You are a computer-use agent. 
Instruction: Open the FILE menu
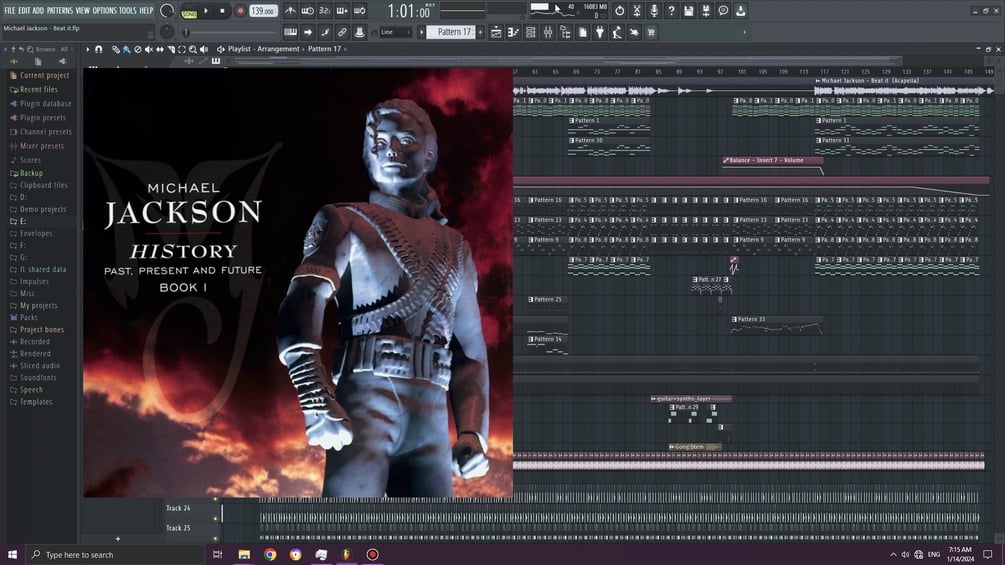click(10, 11)
